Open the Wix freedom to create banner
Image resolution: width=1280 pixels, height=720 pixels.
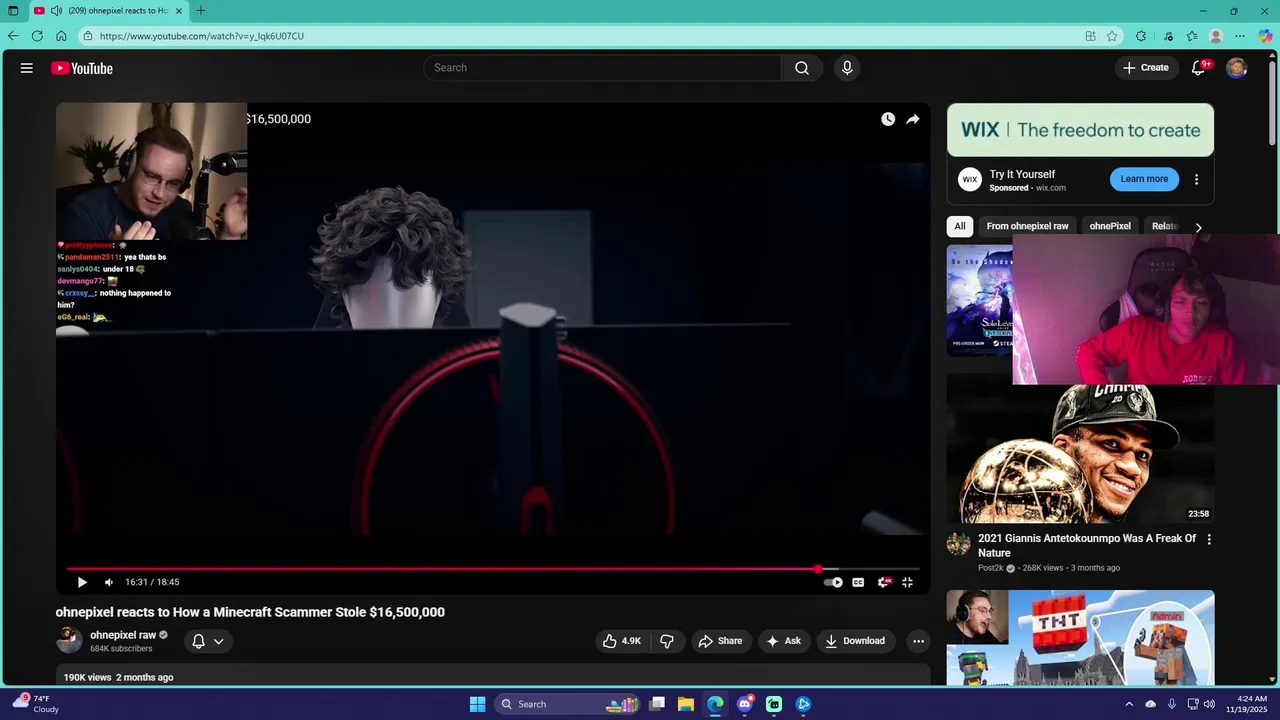[1080, 130]
